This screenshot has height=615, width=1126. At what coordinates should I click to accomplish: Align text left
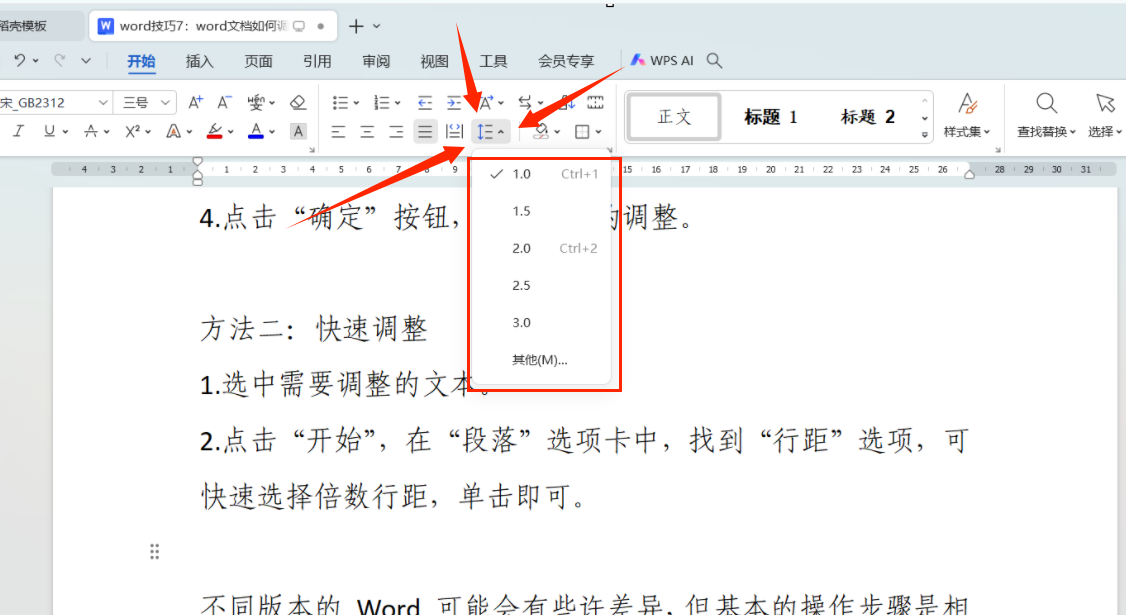click(x=338, y=131)
